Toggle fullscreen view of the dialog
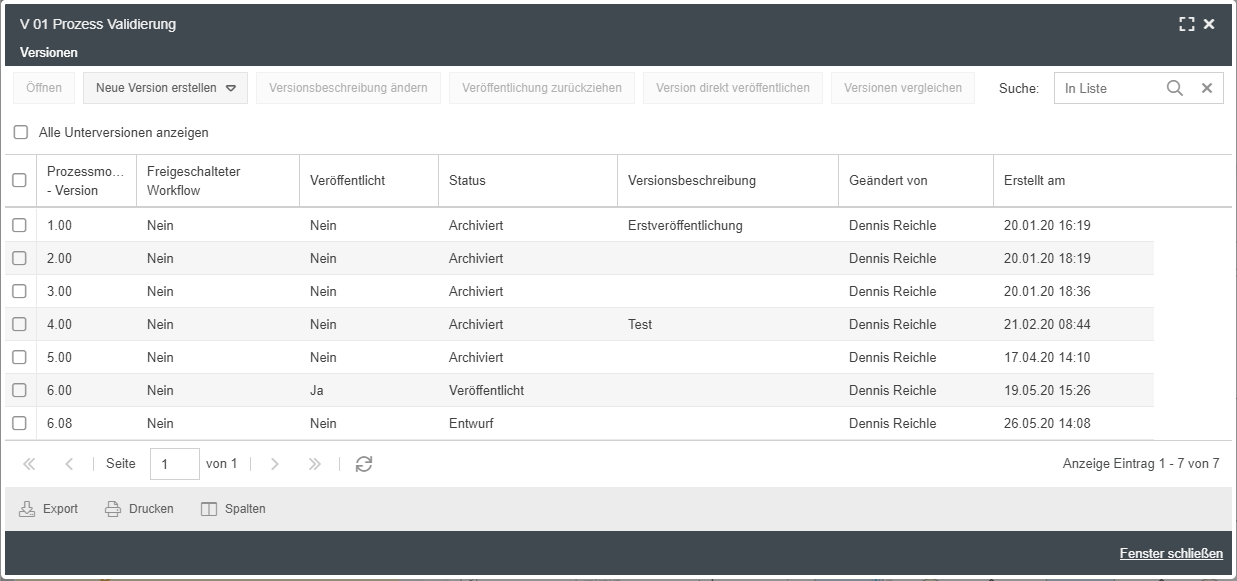This screenshot has height=581, width=1237. (x=1187, y=24)
